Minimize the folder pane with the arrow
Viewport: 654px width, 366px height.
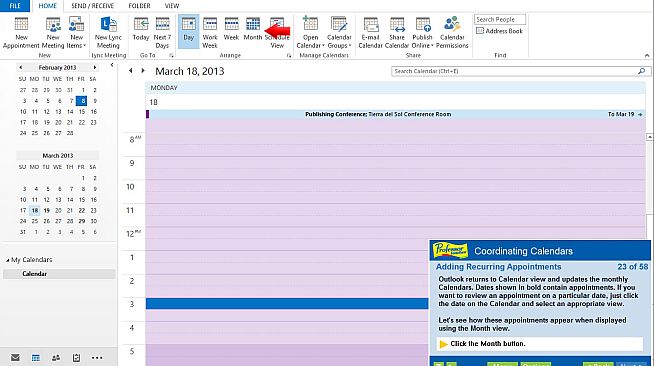pos(112,65)
